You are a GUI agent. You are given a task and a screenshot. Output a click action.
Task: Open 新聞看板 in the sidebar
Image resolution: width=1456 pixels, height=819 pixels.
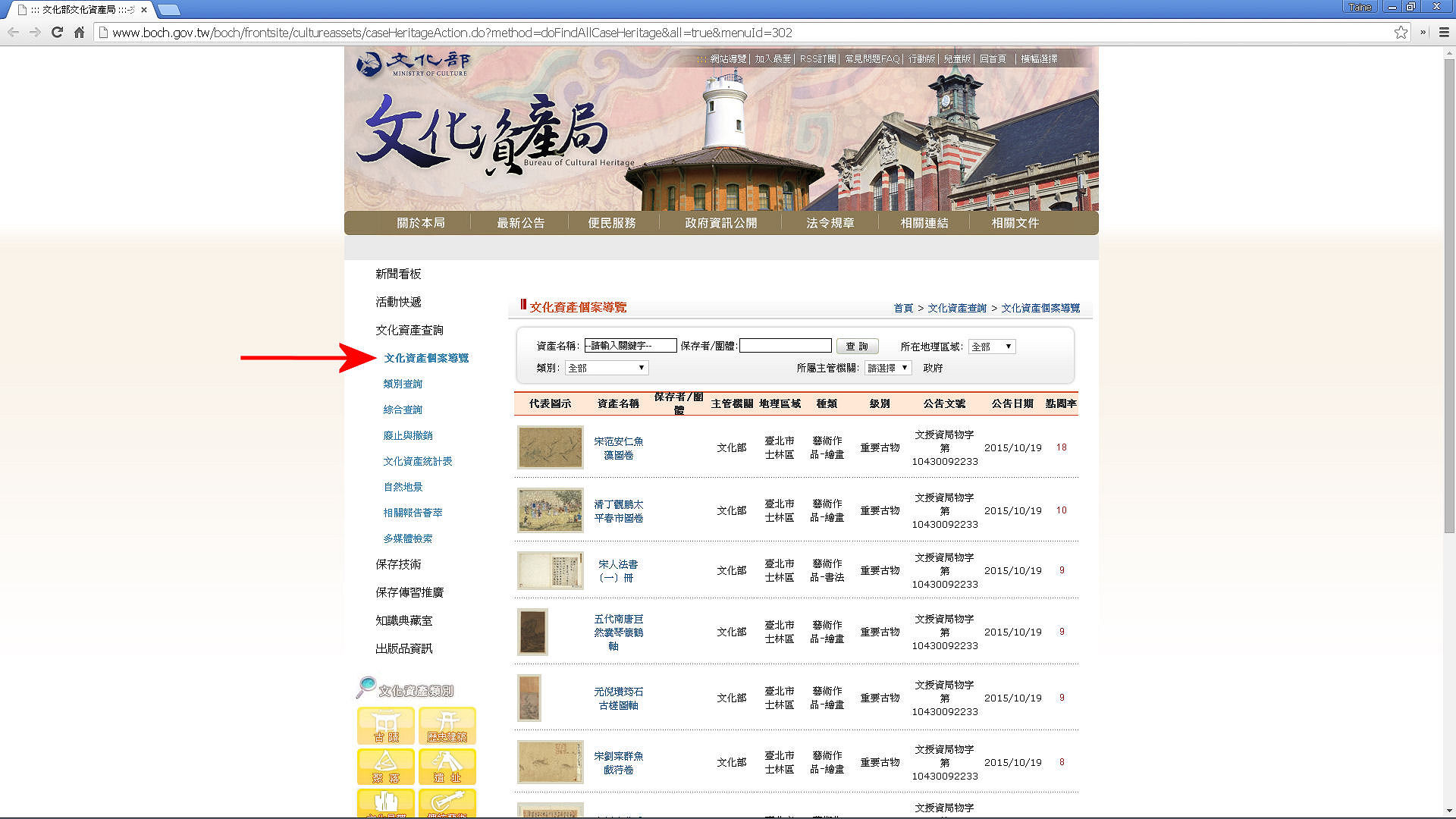pos(398,274)
